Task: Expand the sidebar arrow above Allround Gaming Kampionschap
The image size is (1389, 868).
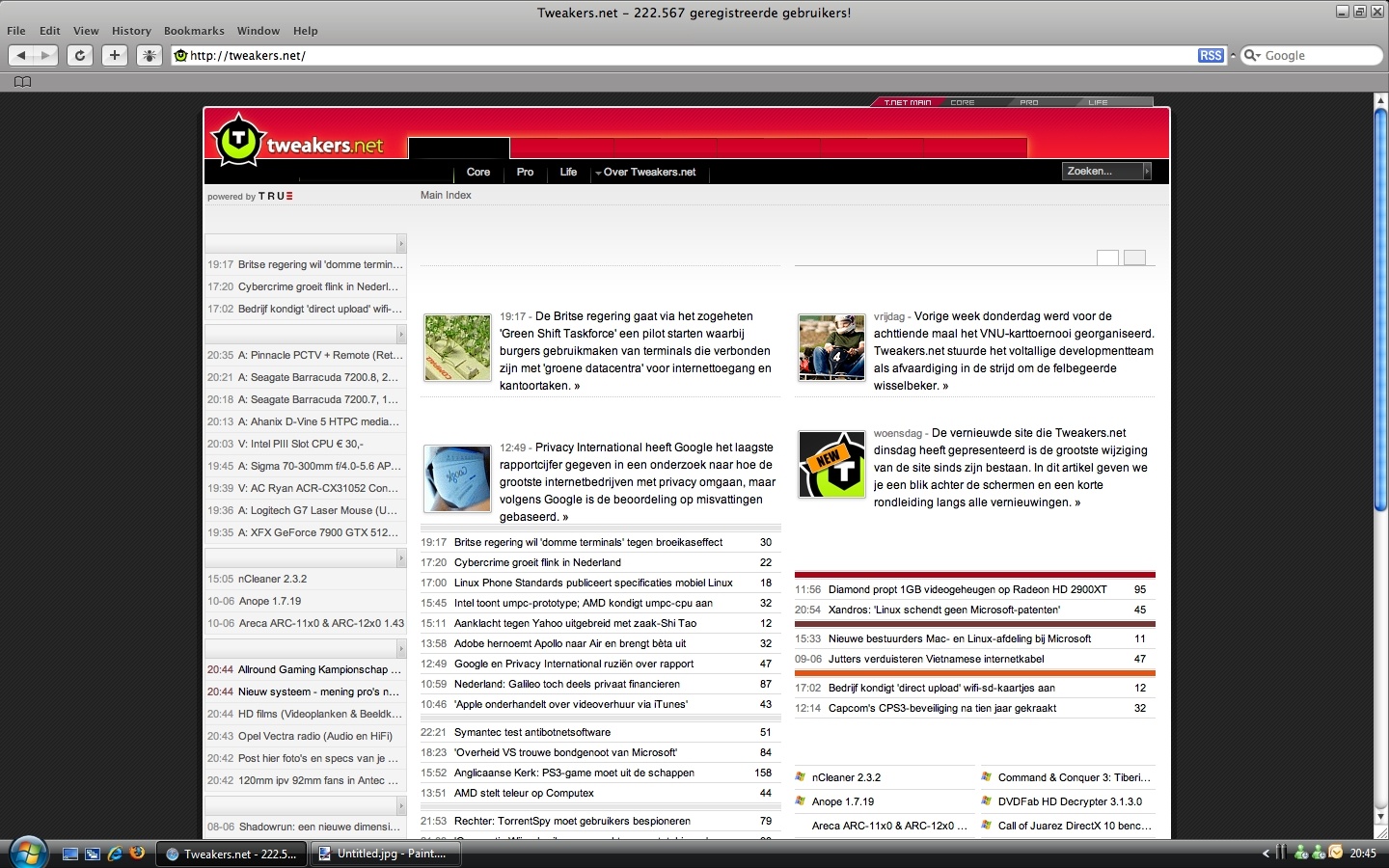Action: 401,648
